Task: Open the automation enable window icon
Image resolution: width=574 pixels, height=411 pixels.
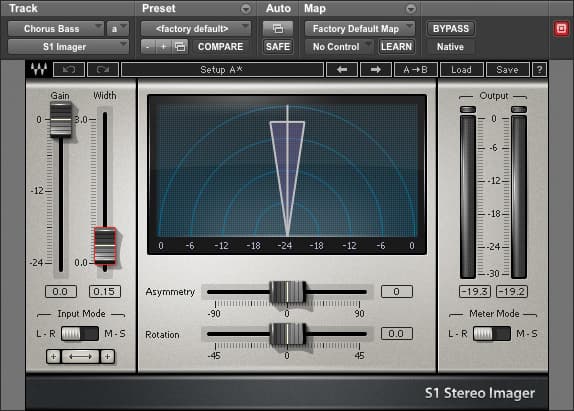Action: pyautogui.click(x=278, y=29)
